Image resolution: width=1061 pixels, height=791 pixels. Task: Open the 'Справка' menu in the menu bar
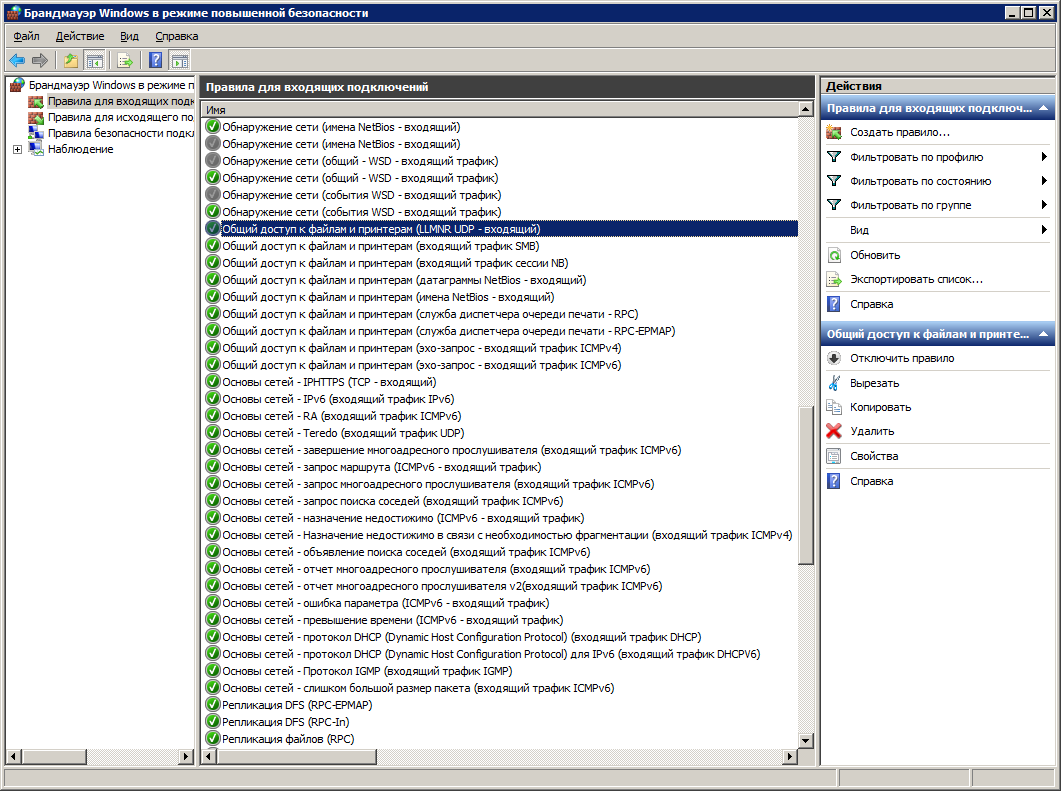(x=177, y=37)
